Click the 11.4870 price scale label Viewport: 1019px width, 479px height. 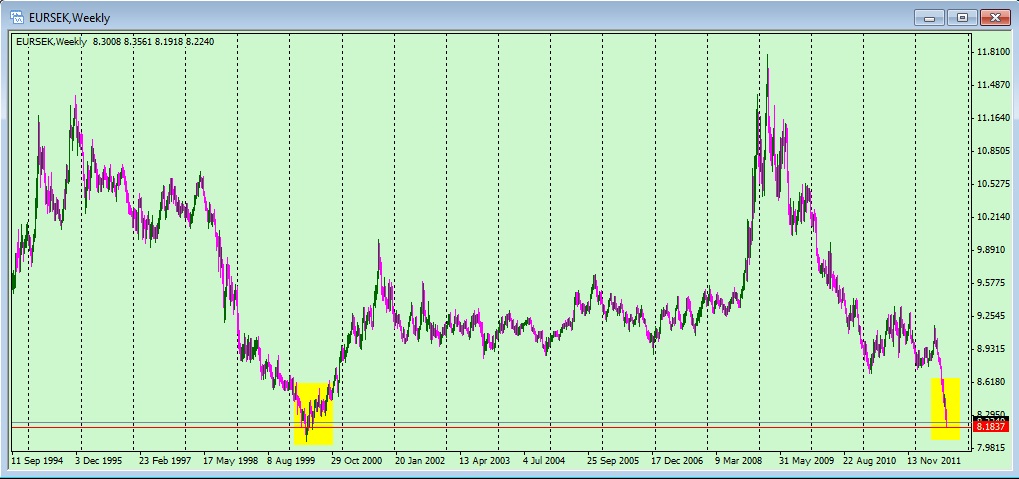(x=993, y=84)
